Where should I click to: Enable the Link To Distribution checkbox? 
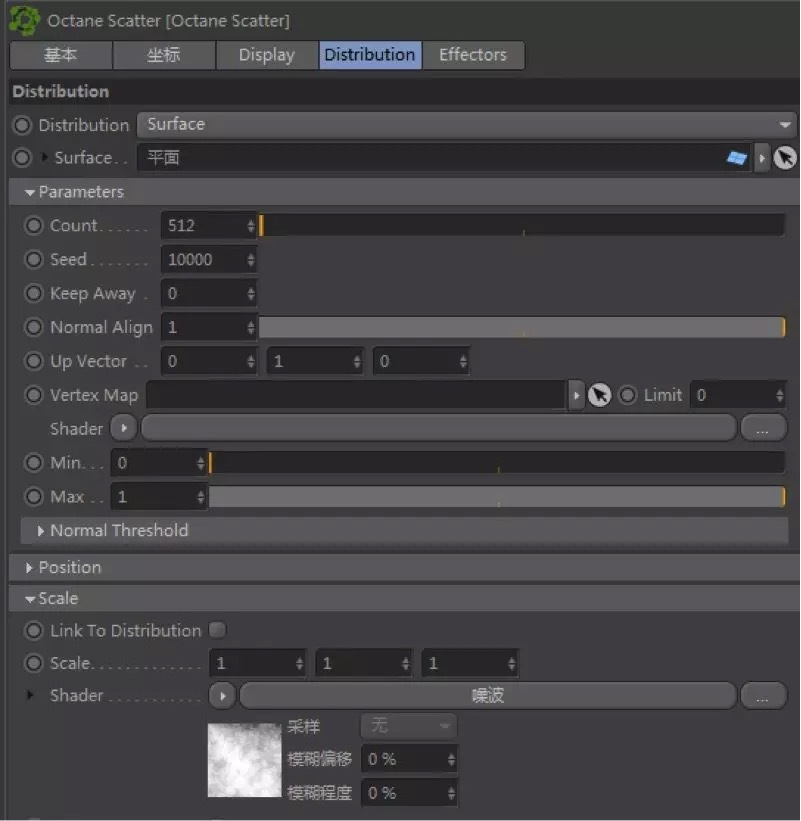pos(218,630)
